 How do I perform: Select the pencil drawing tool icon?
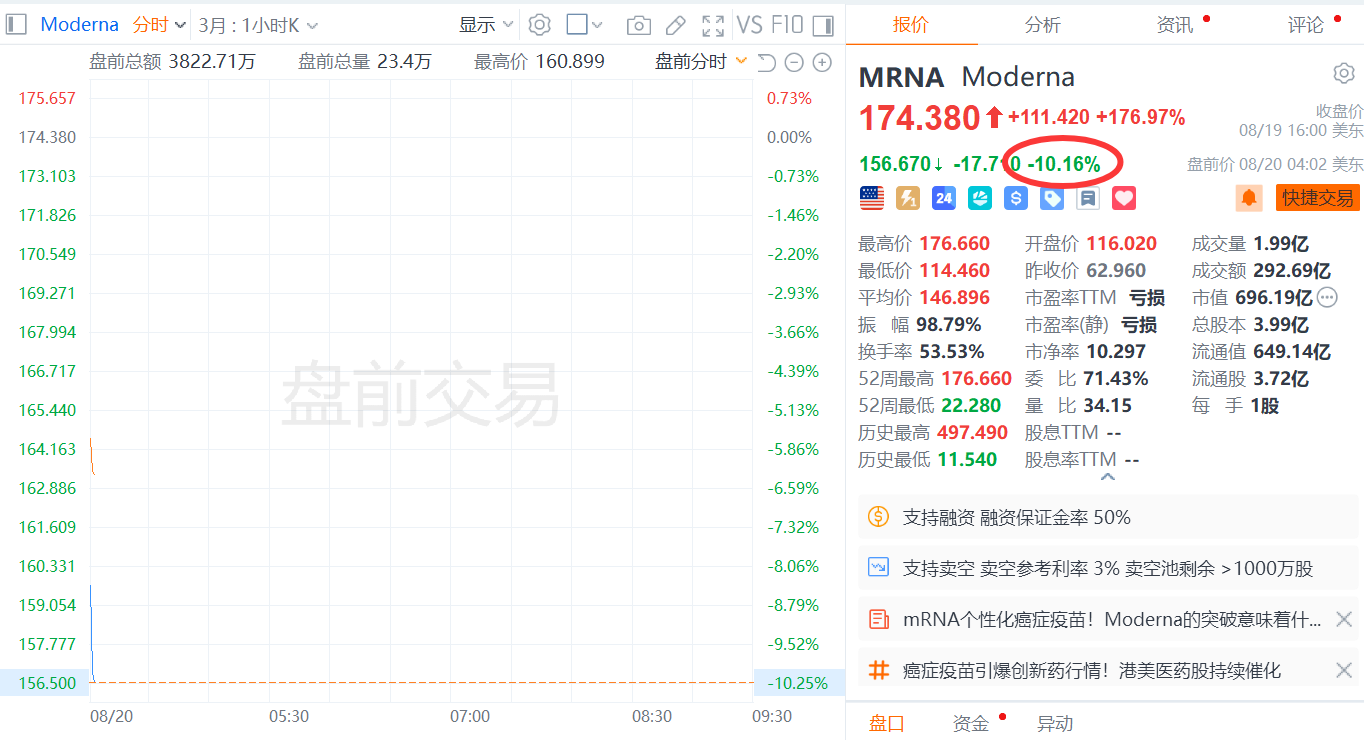[x=676, y=25]
